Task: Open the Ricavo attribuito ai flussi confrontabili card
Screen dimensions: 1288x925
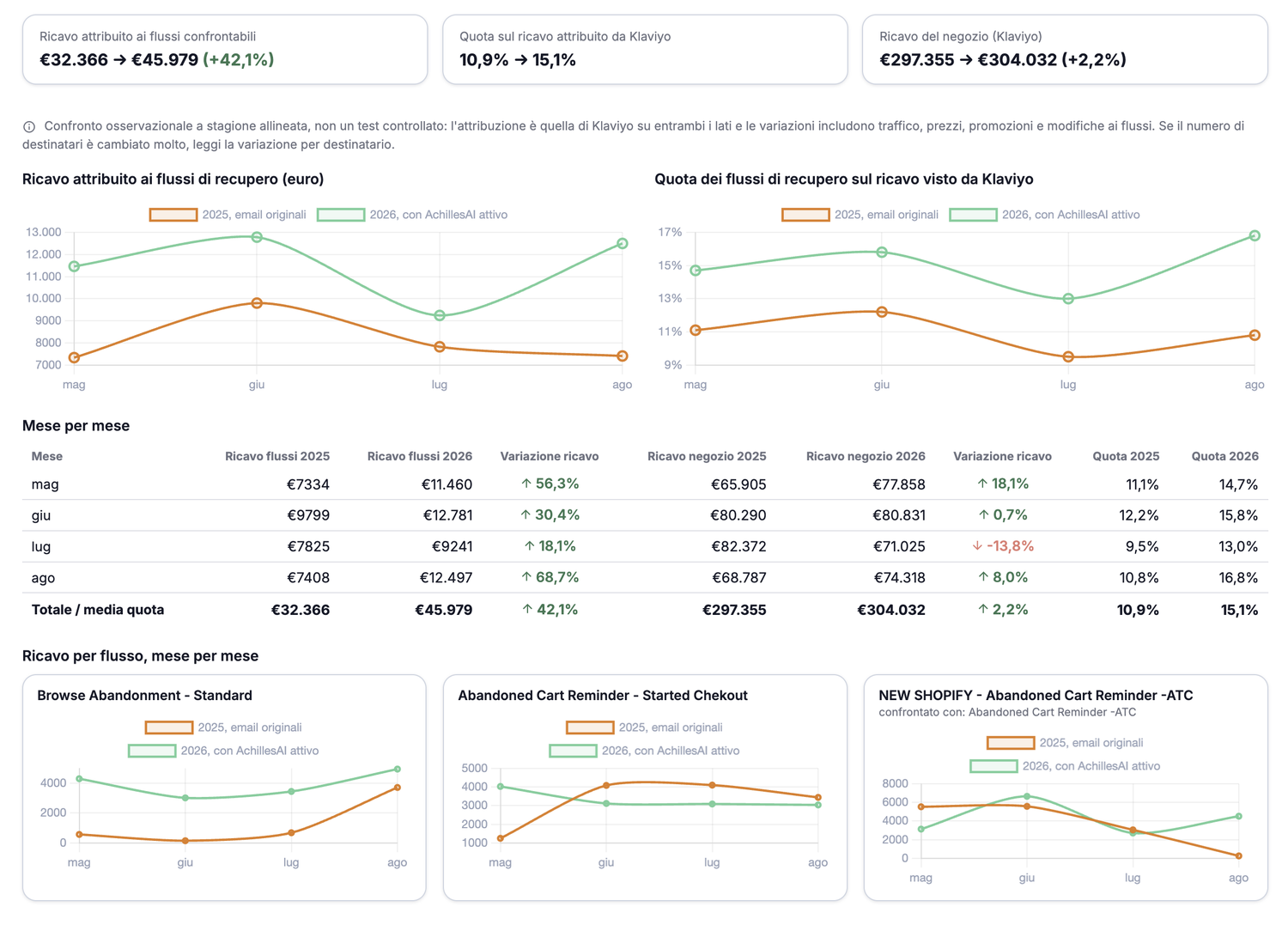Action: point(225,49)
